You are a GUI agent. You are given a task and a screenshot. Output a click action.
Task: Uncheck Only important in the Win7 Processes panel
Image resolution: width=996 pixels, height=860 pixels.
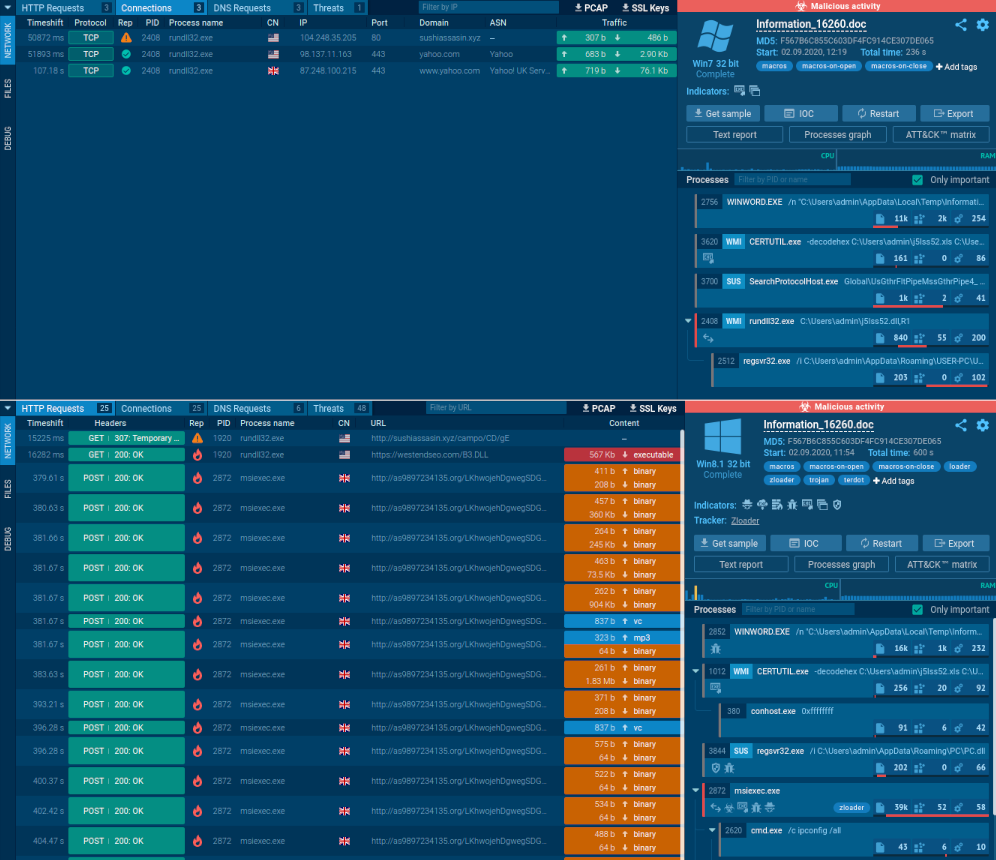coord(917,180)
